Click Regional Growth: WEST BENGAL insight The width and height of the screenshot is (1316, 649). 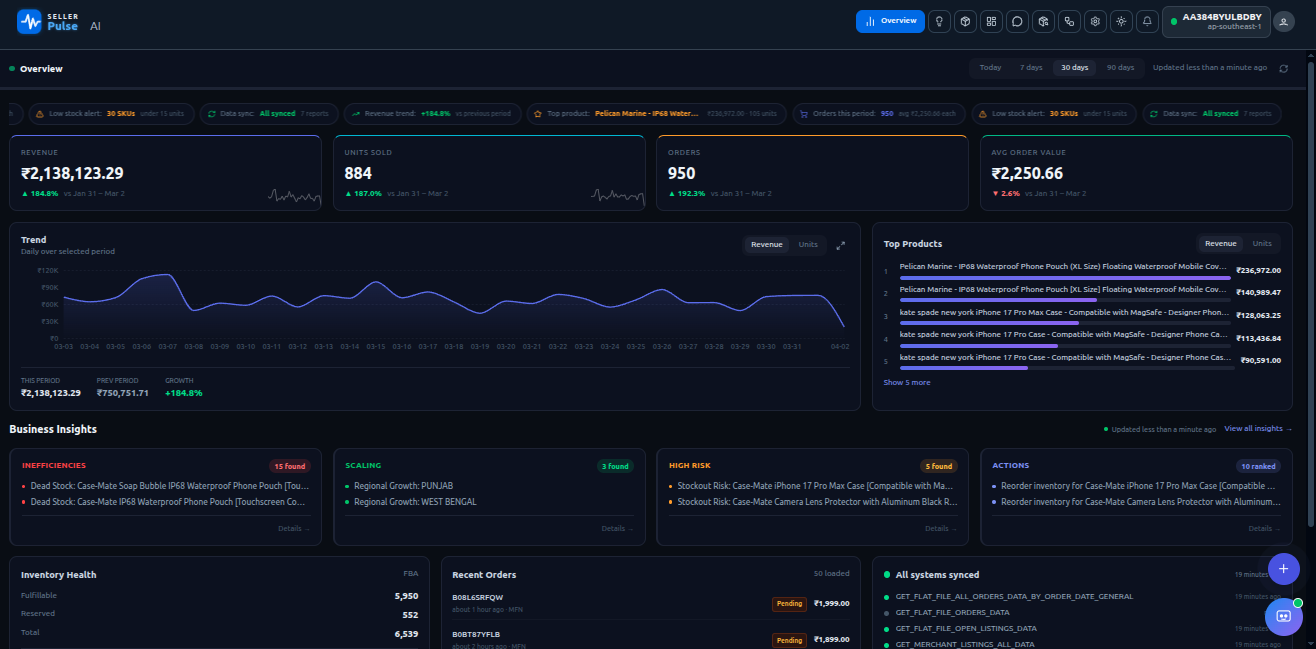click(x=414, y=502)
